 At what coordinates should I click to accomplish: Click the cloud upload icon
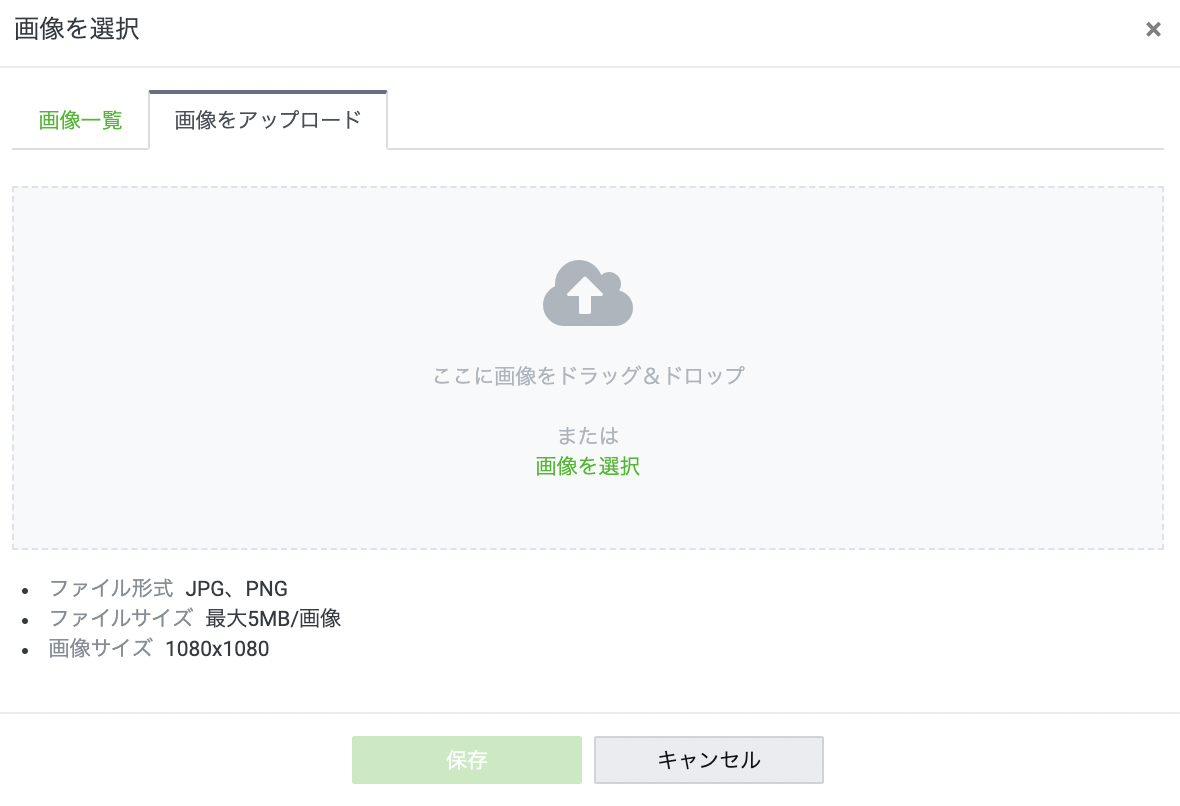[x=588, y=293]
